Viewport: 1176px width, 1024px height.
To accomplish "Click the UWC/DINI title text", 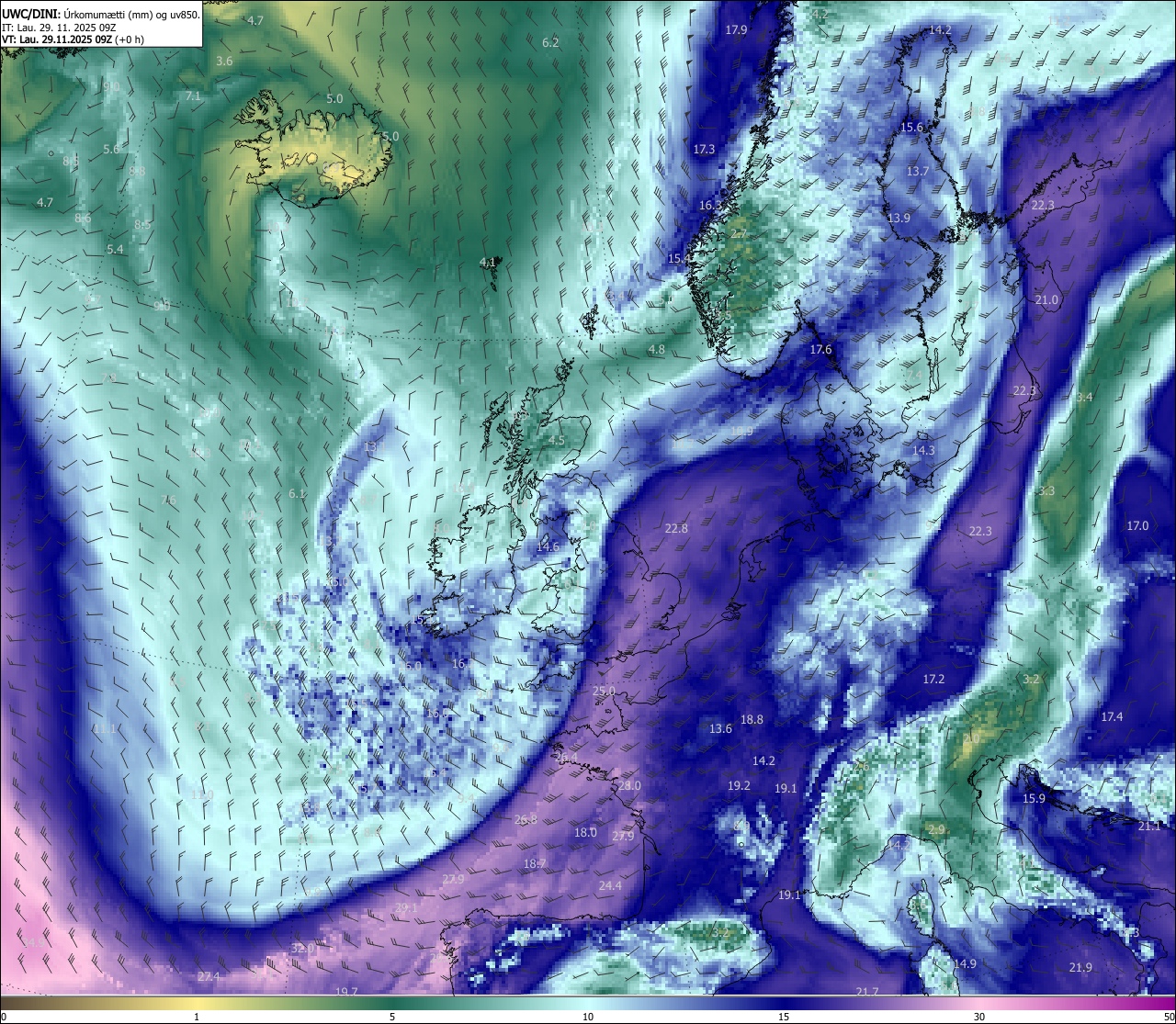I will click(31, 13).
